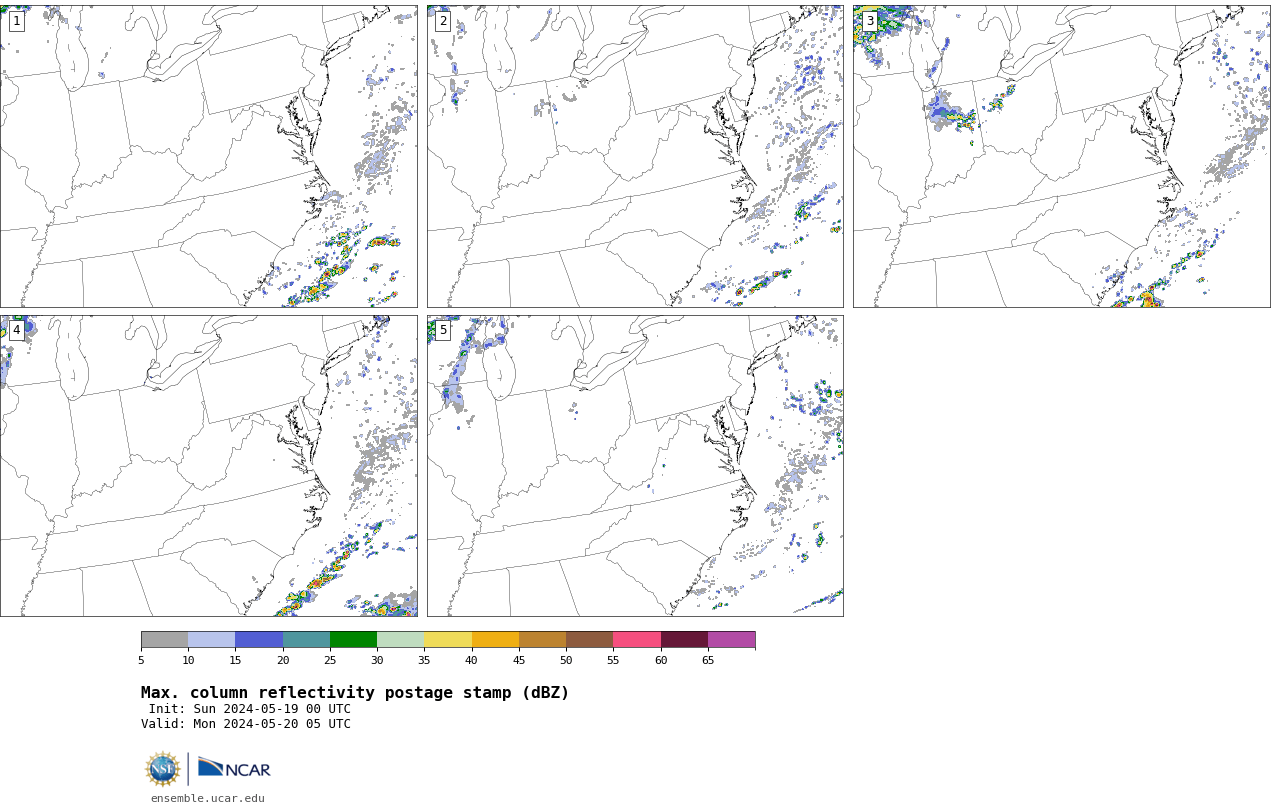Viewport: 1280px width, 809px height.
Task: Click the colorbar tick label 25
Action: point(330,660)
